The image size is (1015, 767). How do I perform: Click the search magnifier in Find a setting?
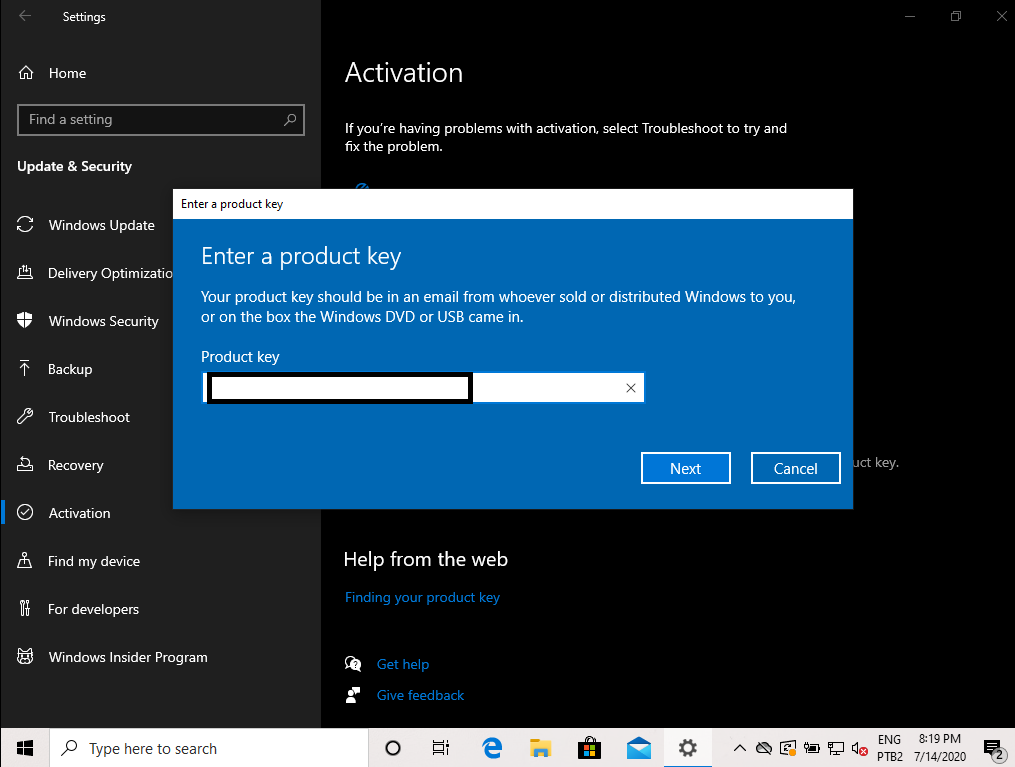pos(290,120)
